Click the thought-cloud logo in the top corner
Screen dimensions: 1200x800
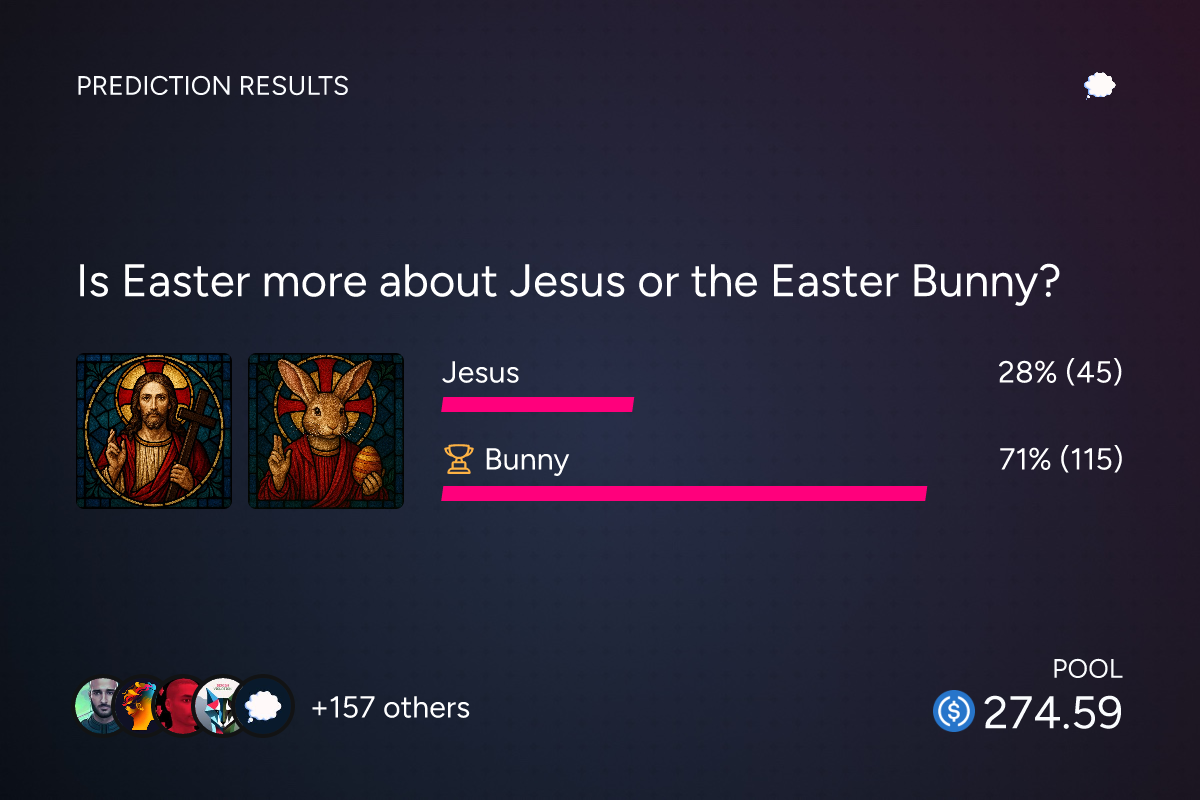[1100, 86]
